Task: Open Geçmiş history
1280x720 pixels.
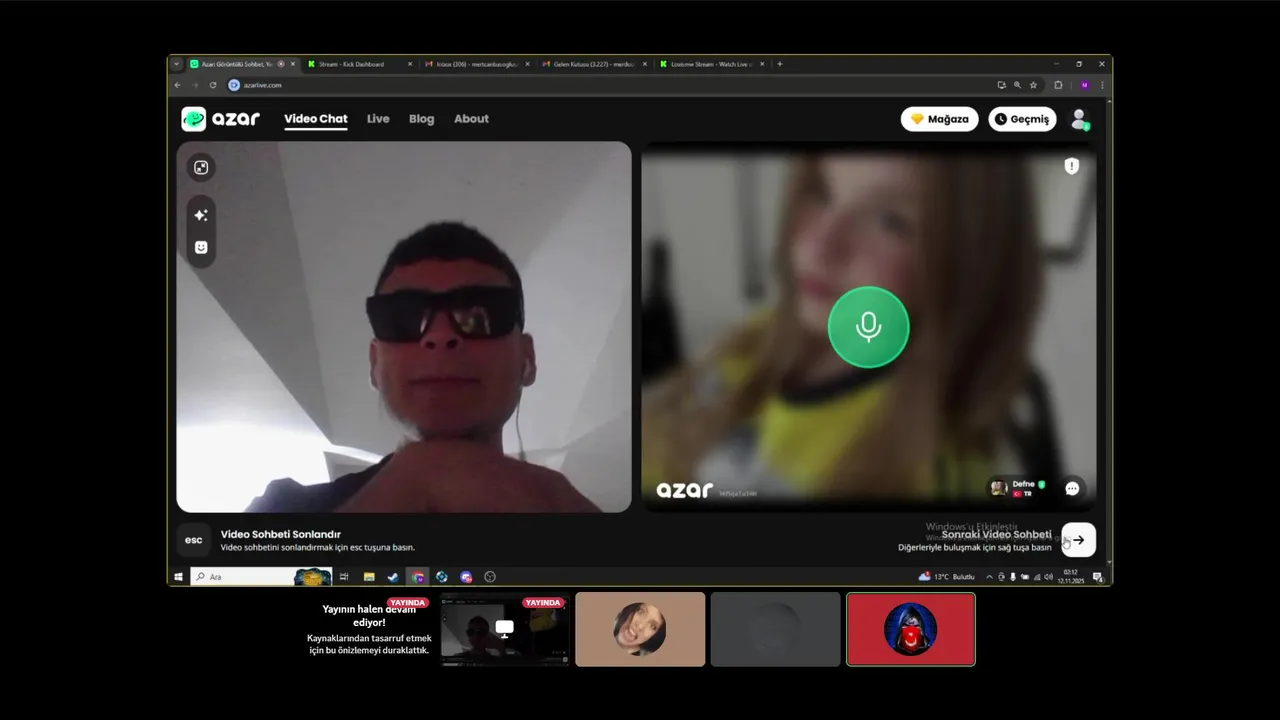Action: pyautogui.click(x=1022, y=119)
